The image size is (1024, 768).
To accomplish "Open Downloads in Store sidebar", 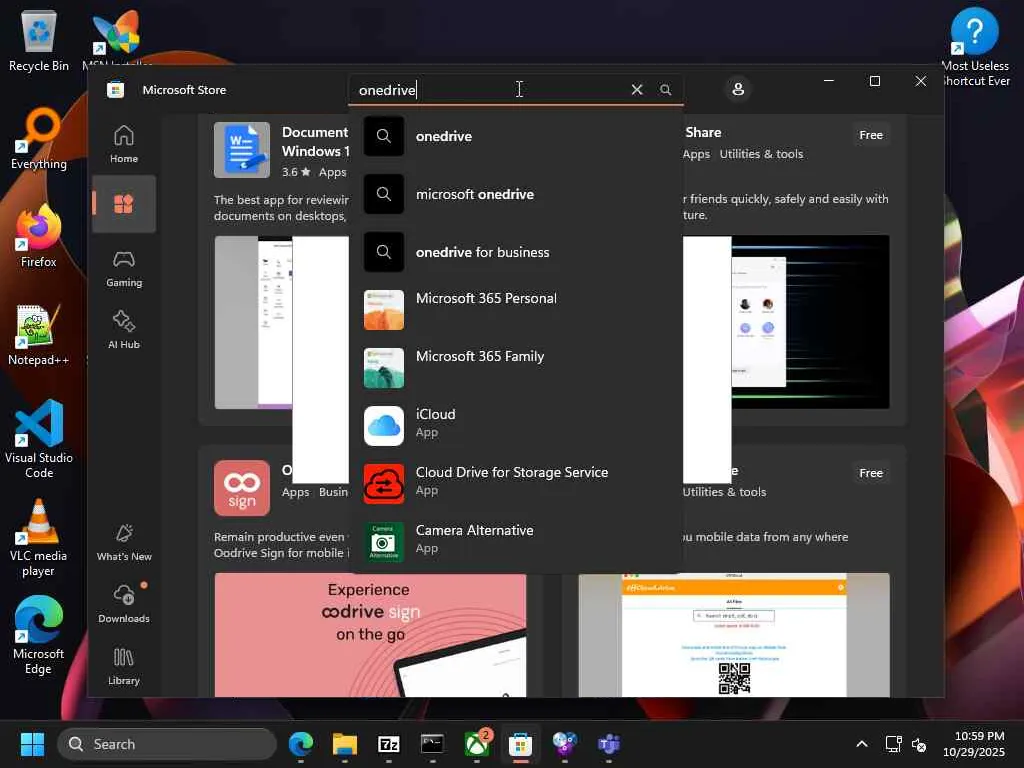I will pos(123,604).
